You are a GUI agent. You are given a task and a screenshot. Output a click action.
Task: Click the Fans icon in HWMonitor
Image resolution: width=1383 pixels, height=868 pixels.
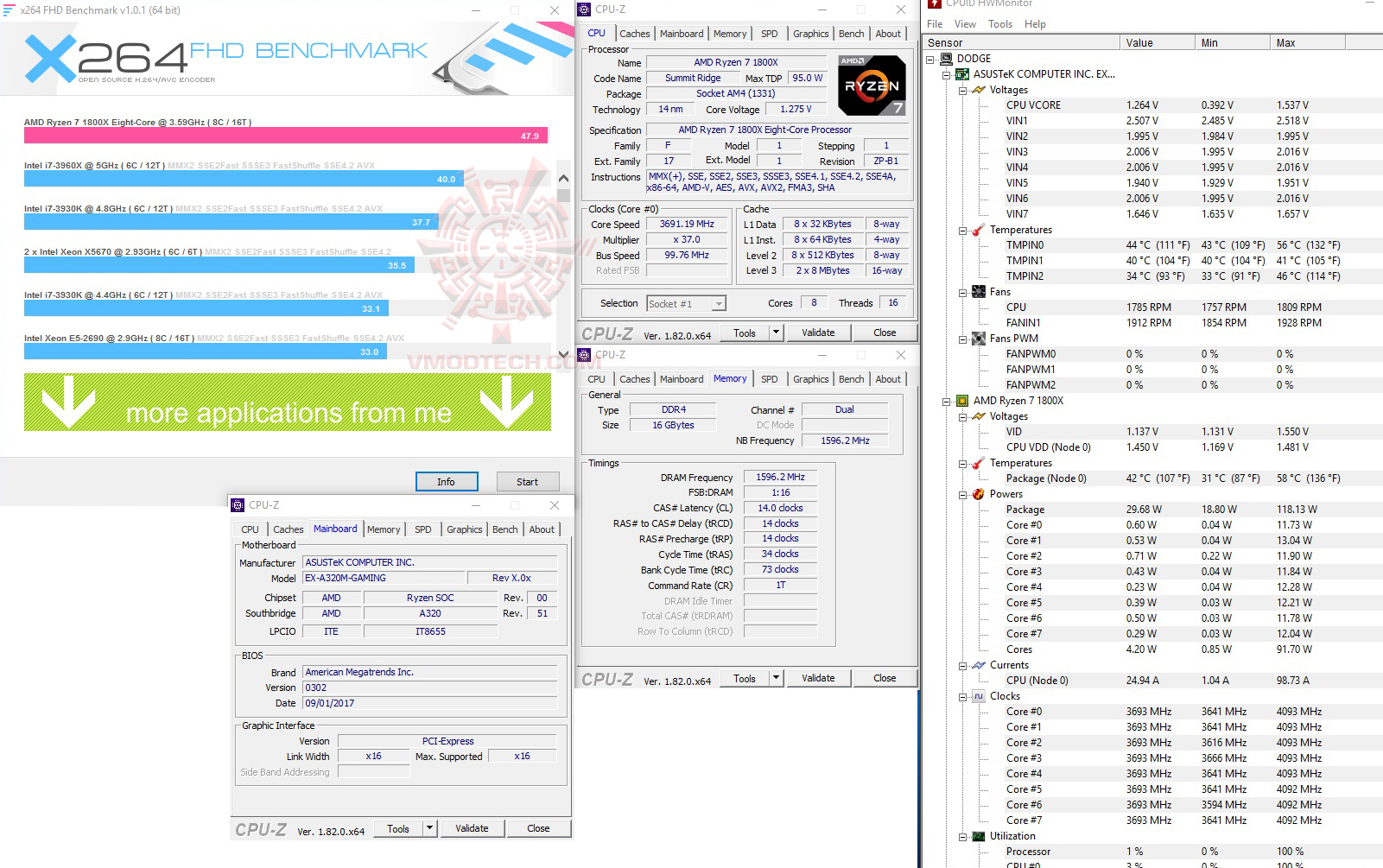click(979, 292)
